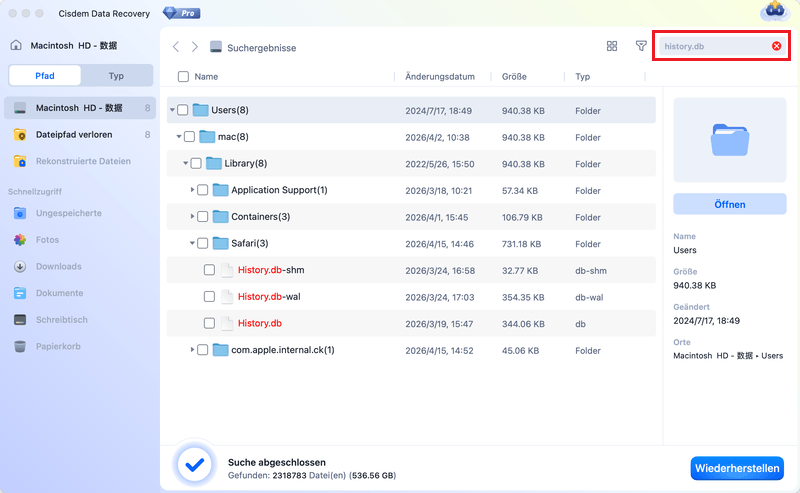
Task: Click the Fotos flower icon
Action: click(x=20, y=240)
